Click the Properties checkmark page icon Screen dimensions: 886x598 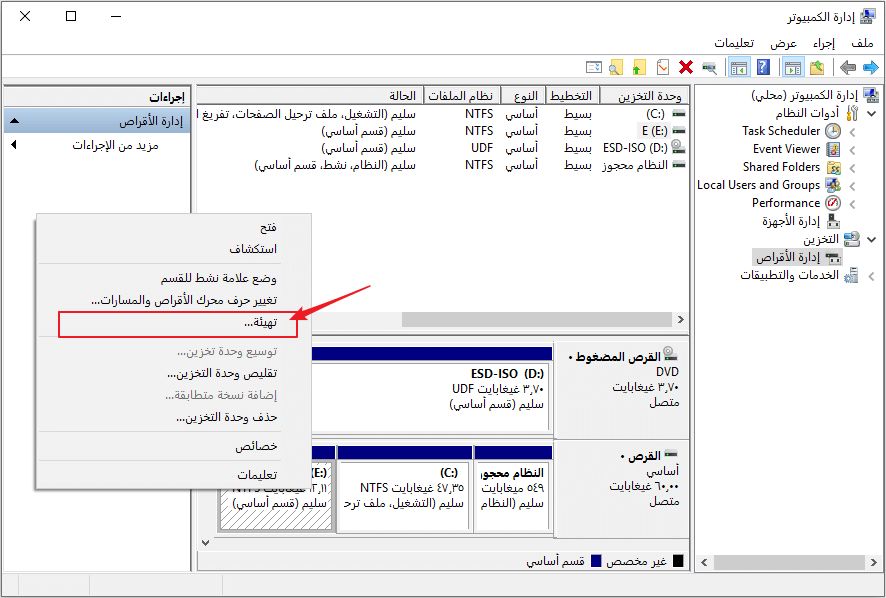point(663,68)
